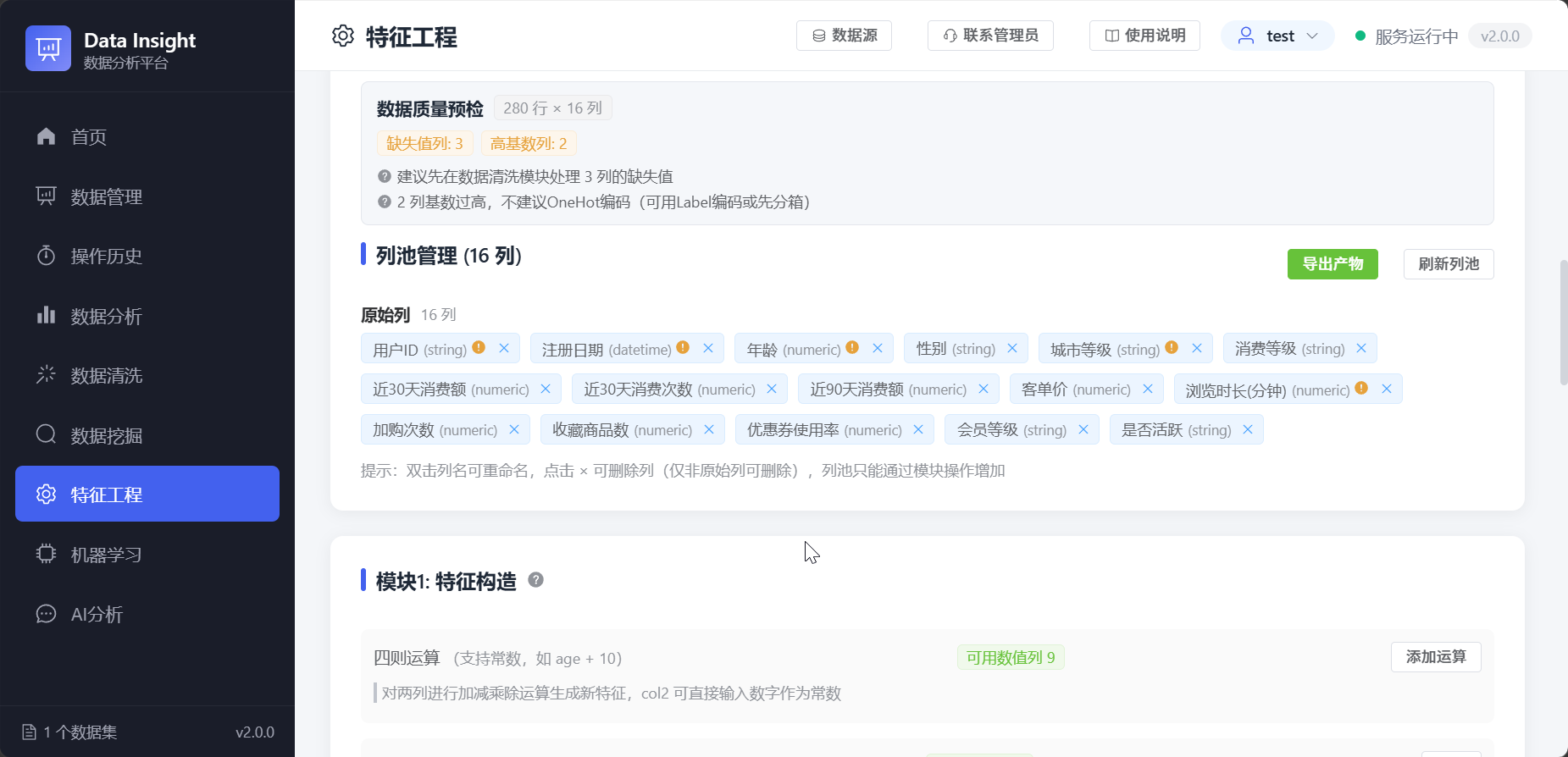Navigate to 数据分析 section

147,316
